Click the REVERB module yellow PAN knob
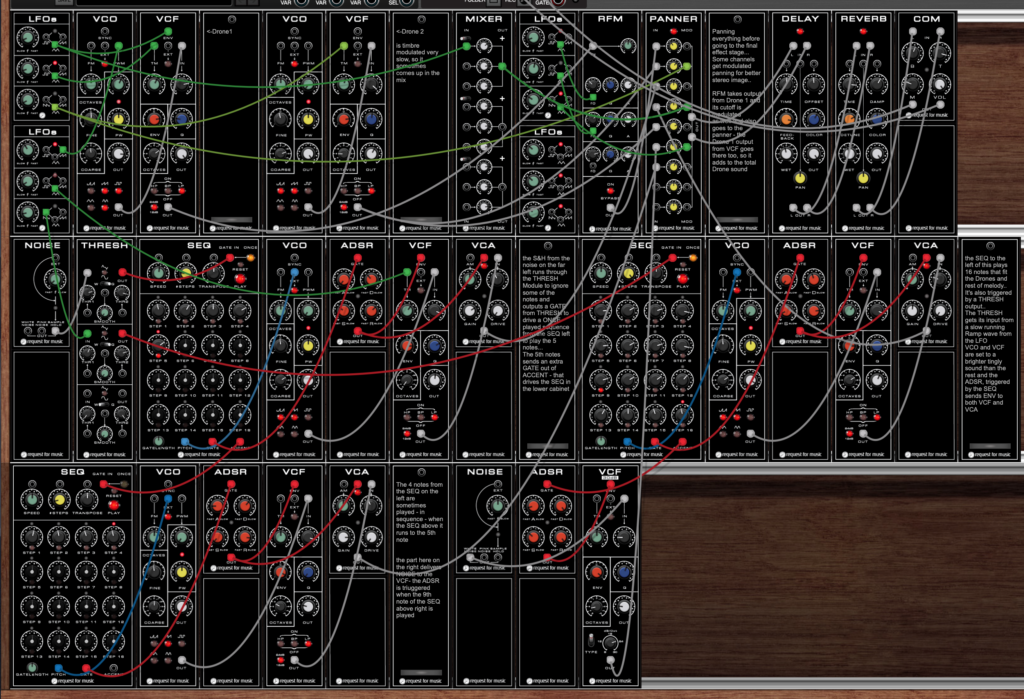The width and height of the screenshot is (1024, 699). 864,179
